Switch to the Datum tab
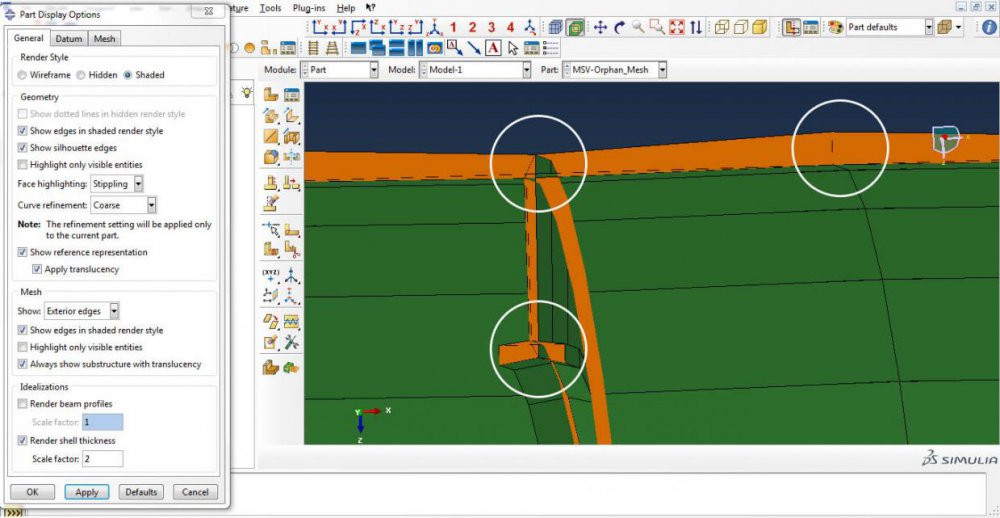Viewport: 1000px width, 518px height. [x=69, y=39]
